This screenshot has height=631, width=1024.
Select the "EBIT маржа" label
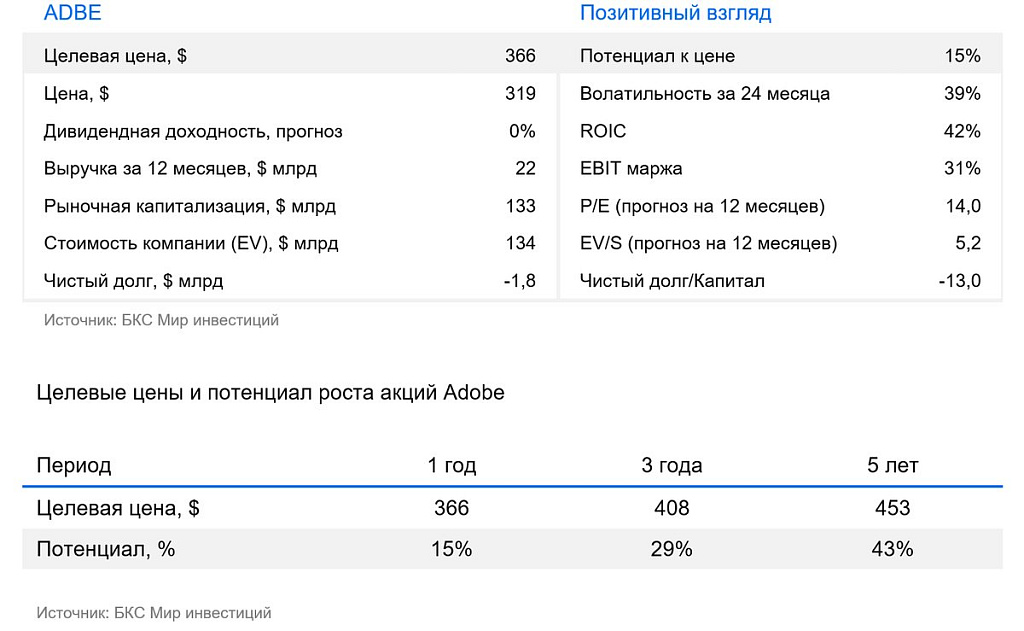click(631, 169)
